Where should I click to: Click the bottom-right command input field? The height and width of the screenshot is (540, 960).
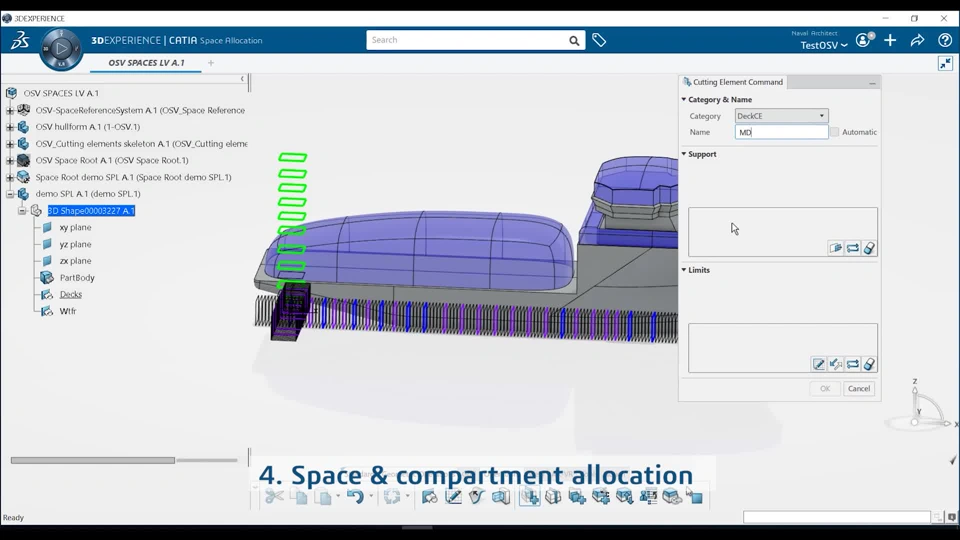click(836, 517)
